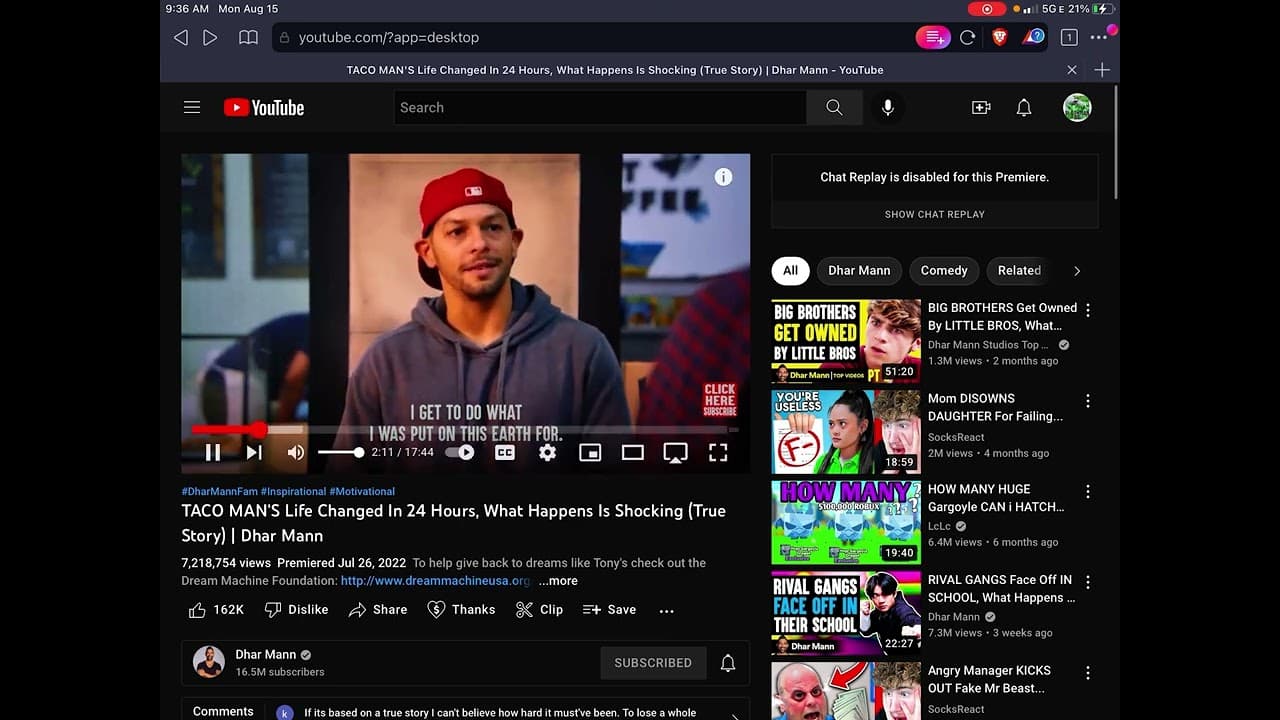This screenshot has width=1280, height=720.
Task: Open Dhar Mann channel avatar
Action: [x=209, y=662]
